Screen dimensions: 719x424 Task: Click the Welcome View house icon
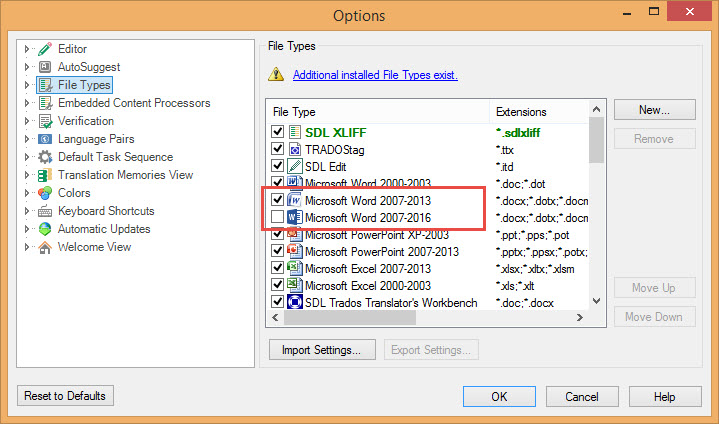(x=45, y=247)
